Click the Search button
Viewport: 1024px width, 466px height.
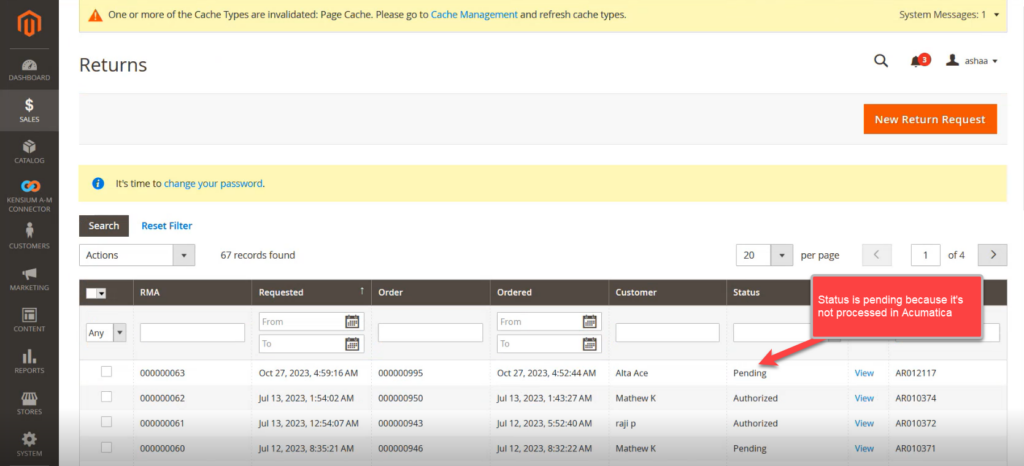(104, 226)
